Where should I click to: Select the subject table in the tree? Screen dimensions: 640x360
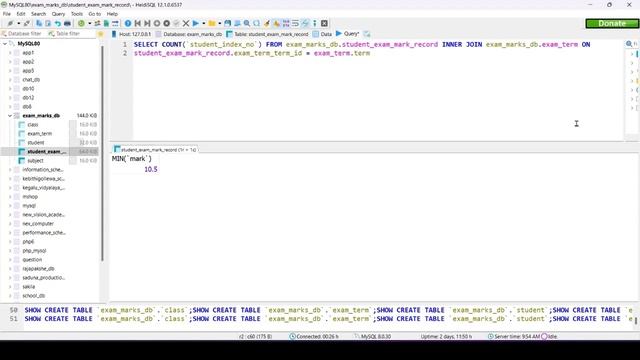tap(36, 160)
